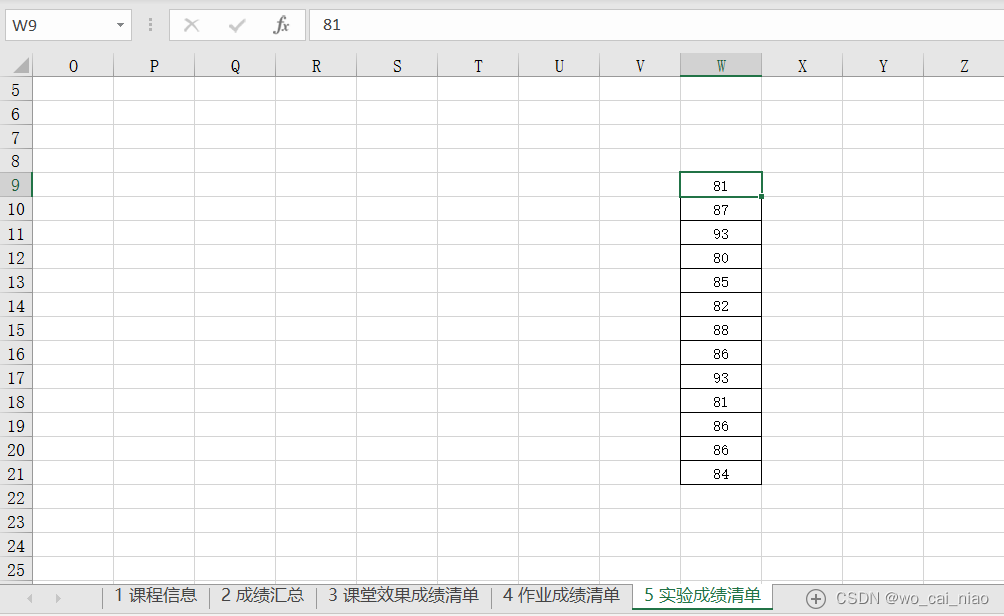Screen dimensions: 1004x616
Task: Select column header R
Action: (316, 66)
